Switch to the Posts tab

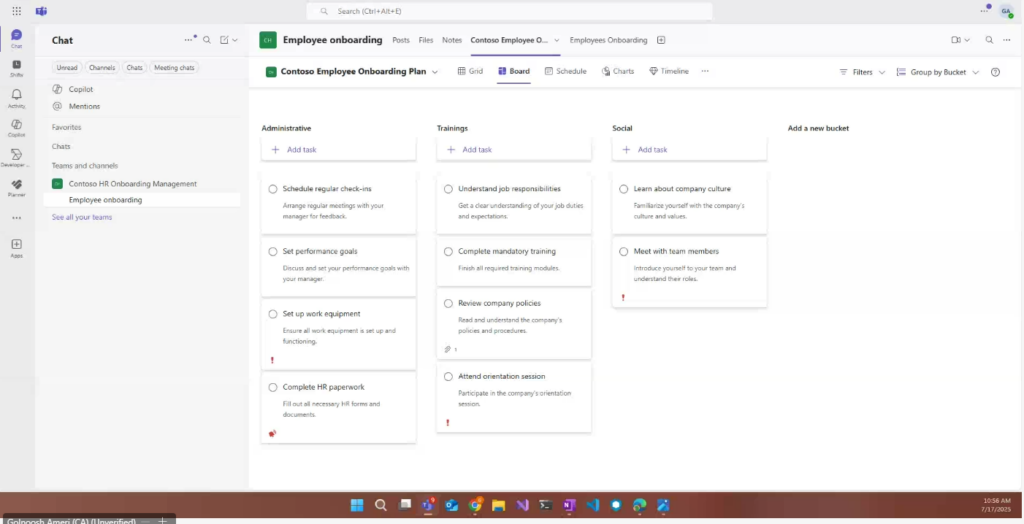click(401, 40)
